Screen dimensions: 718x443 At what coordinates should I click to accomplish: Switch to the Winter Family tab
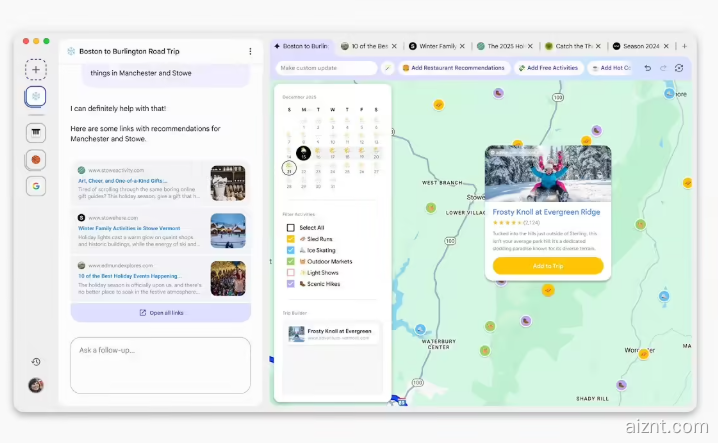tap(432, 46)
